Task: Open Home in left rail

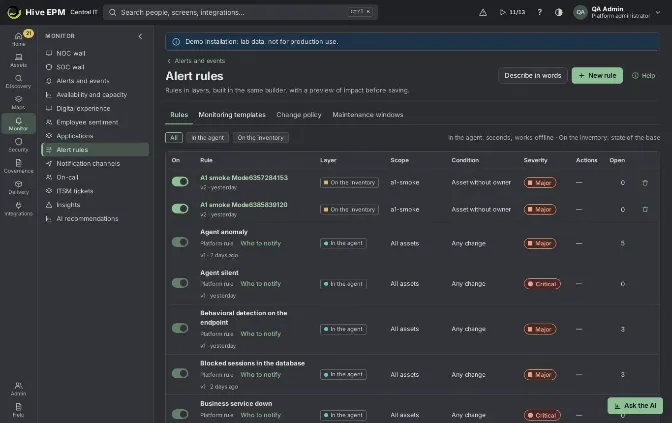Action: (x=18, y=39)
